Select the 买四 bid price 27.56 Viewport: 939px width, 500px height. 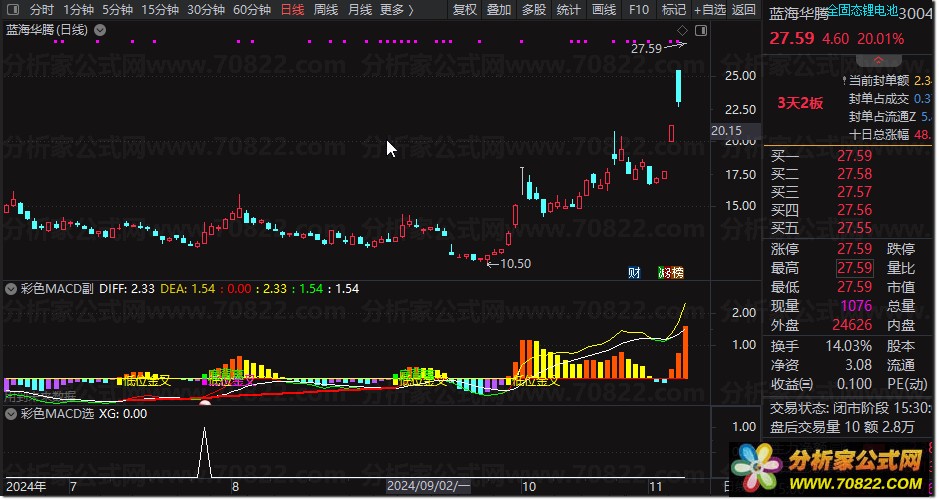(x=855, y=210)
